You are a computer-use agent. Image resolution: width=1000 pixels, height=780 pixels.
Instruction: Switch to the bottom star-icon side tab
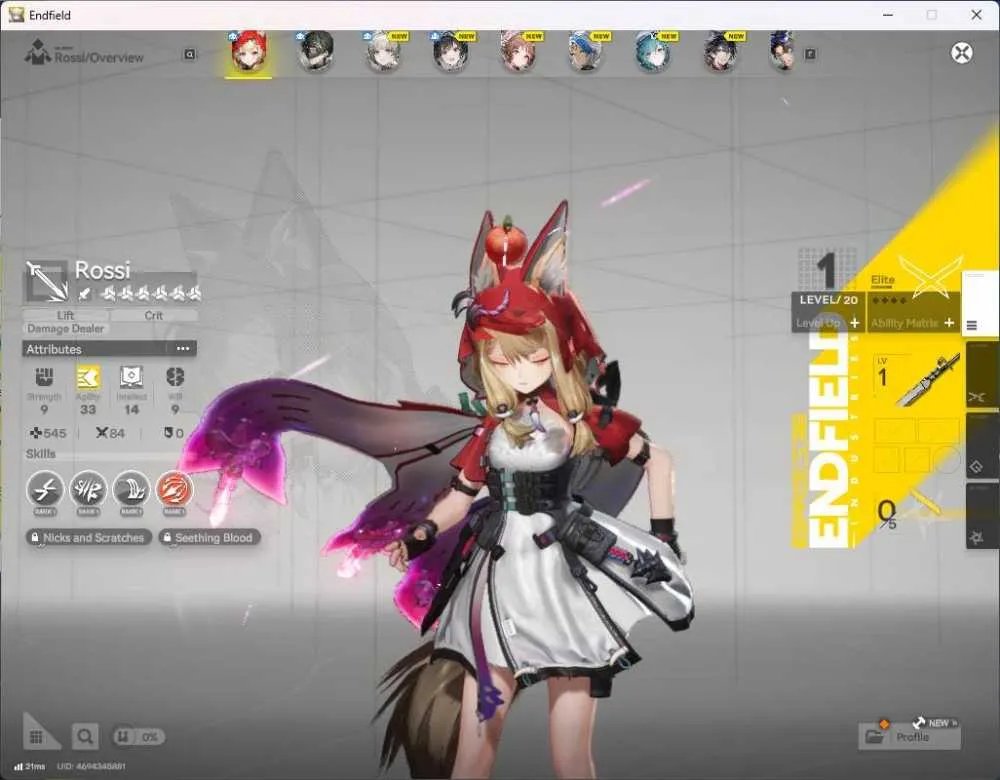[982, 516]
